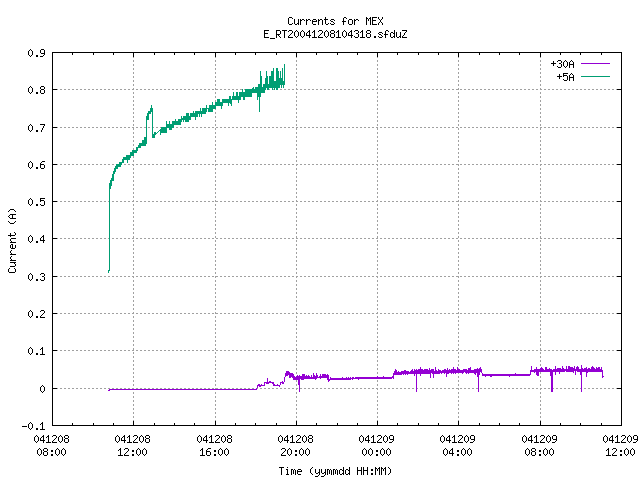Click the 041208 12:00 x-axis label
The image size is (640, 480).
click(x=133, y=445)
